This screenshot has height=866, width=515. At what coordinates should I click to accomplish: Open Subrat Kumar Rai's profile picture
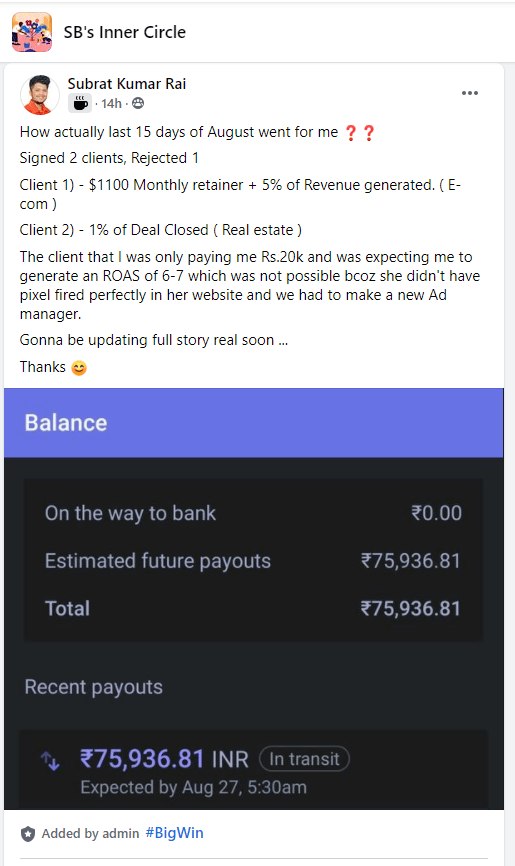tap(40, 95)
